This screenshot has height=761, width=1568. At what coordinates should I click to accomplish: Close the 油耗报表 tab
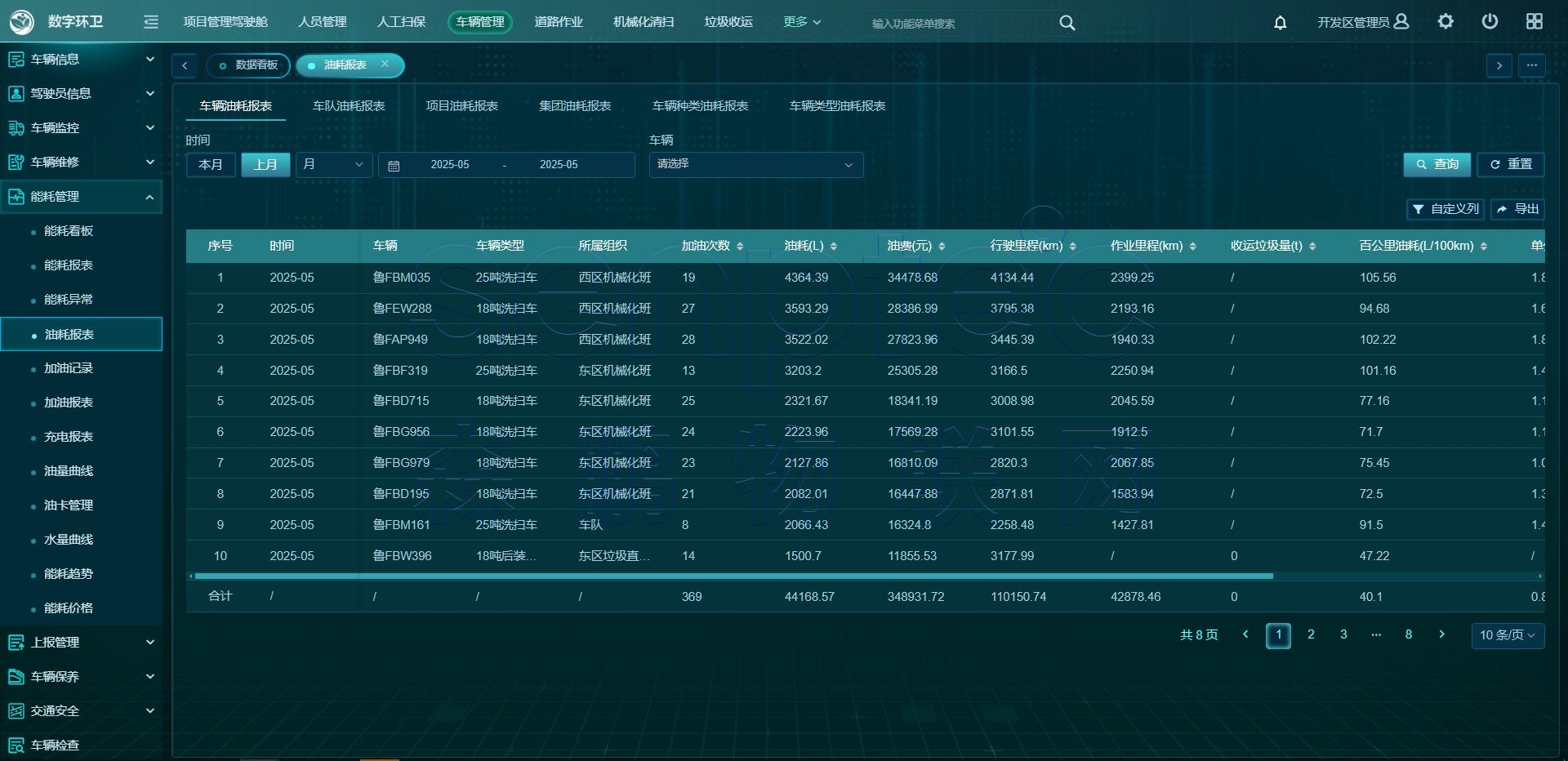click(385, 65)
